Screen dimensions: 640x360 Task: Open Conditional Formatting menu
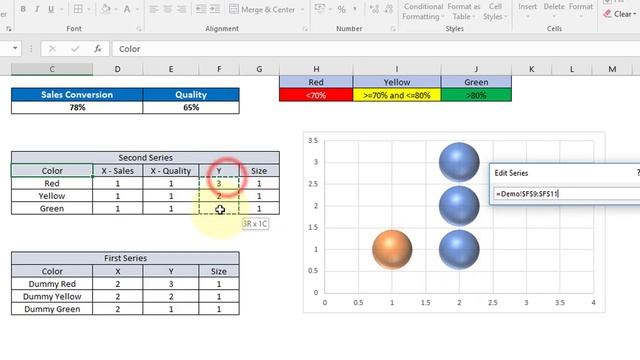(423, 11)
